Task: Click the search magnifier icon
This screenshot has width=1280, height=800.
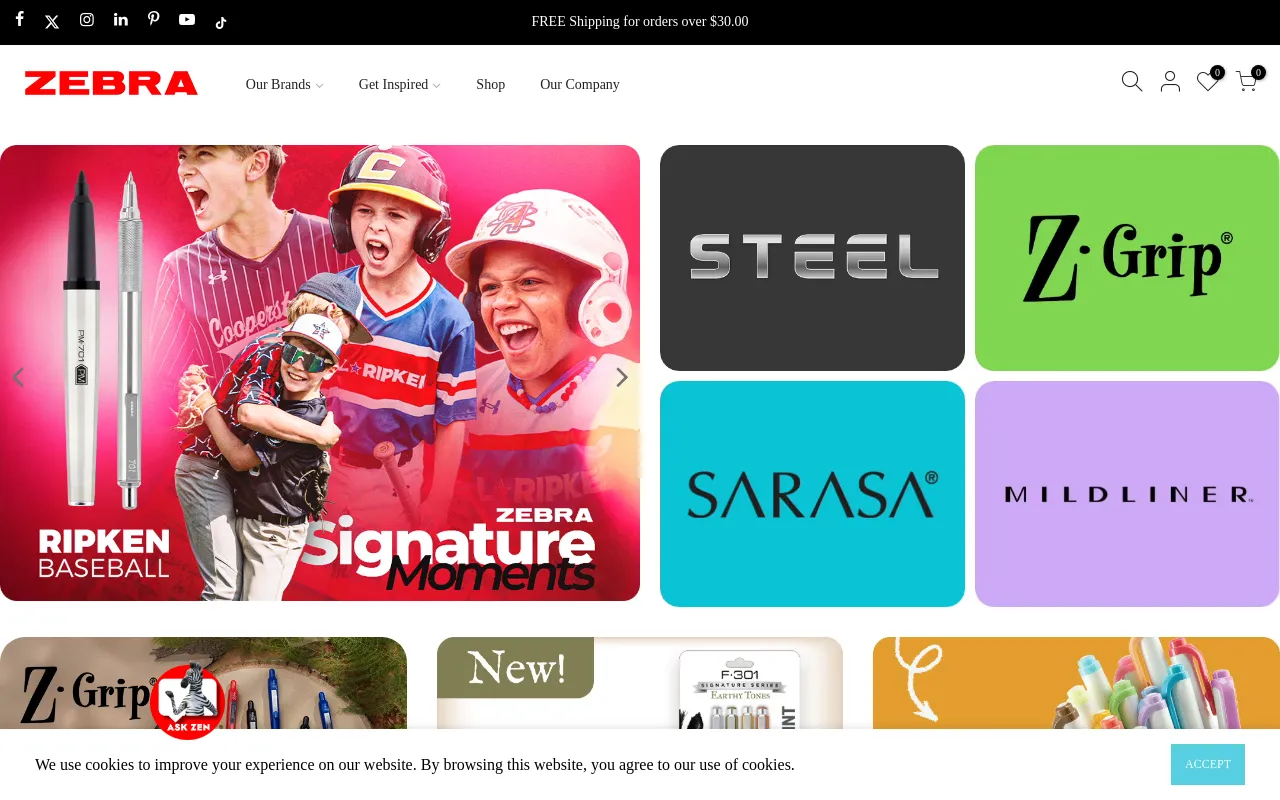Action: (1132, 81)
